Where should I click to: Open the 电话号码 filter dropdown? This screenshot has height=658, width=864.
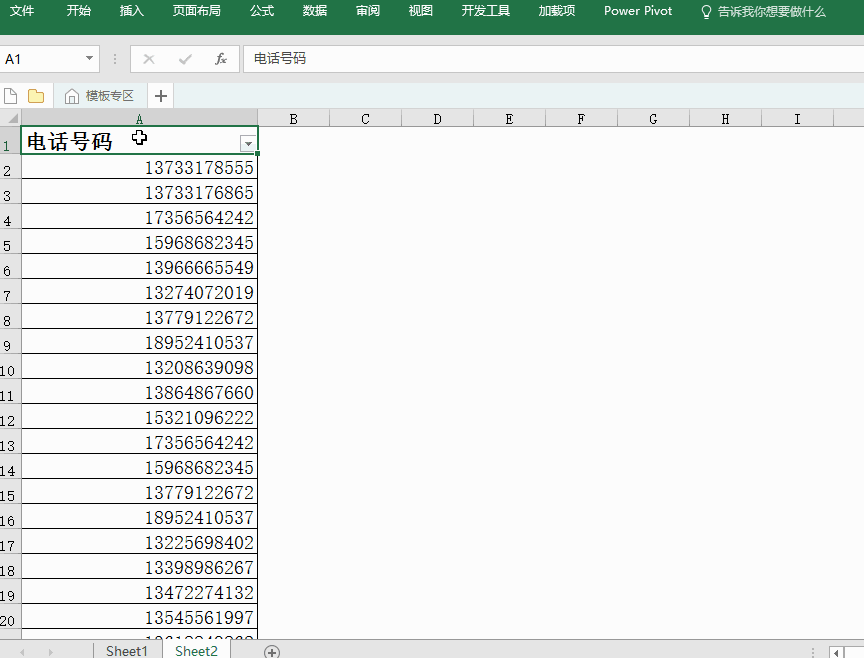click(x=248, y=144)
